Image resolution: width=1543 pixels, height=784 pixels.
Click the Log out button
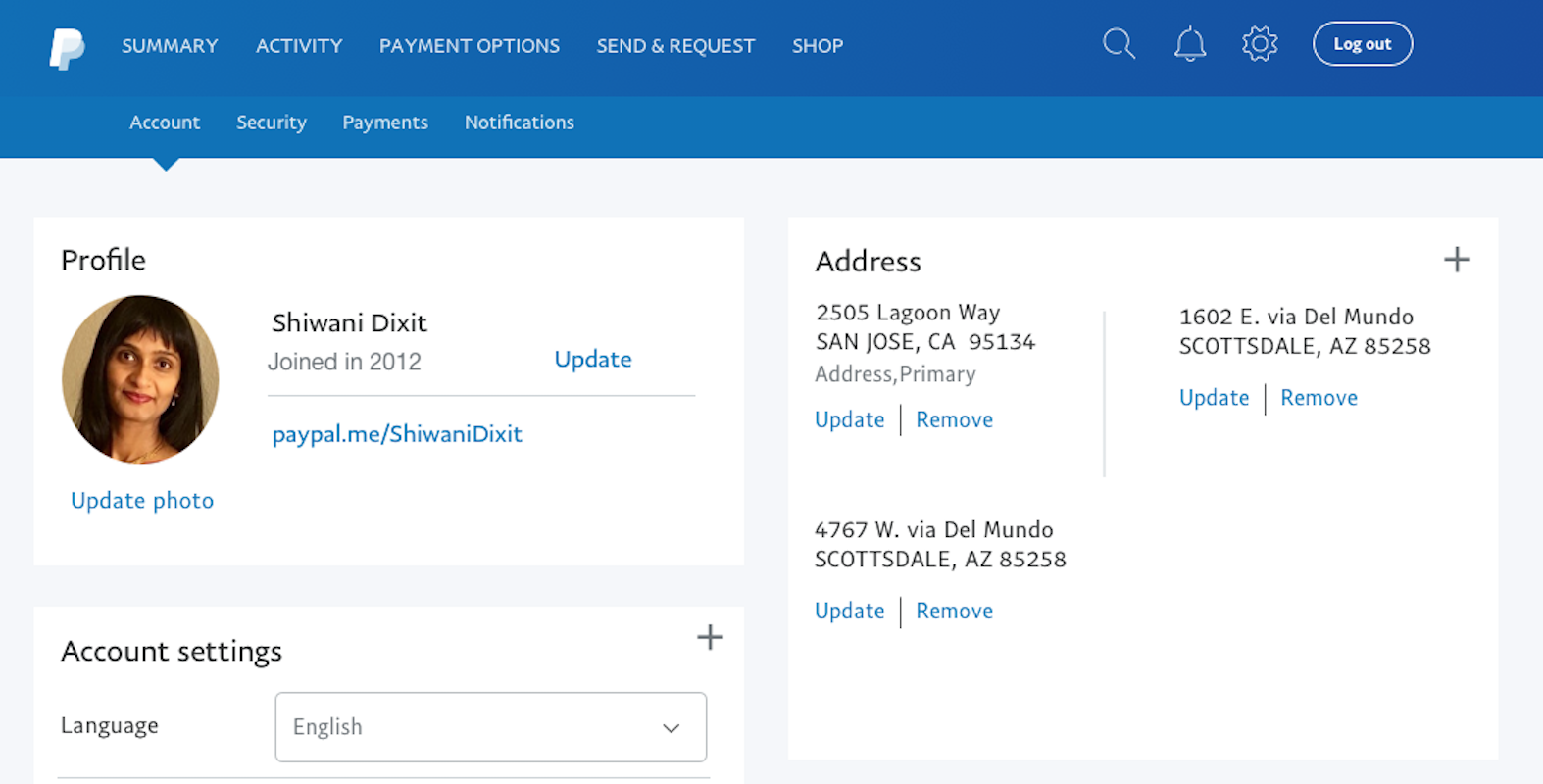click(x=1363, y=44)
